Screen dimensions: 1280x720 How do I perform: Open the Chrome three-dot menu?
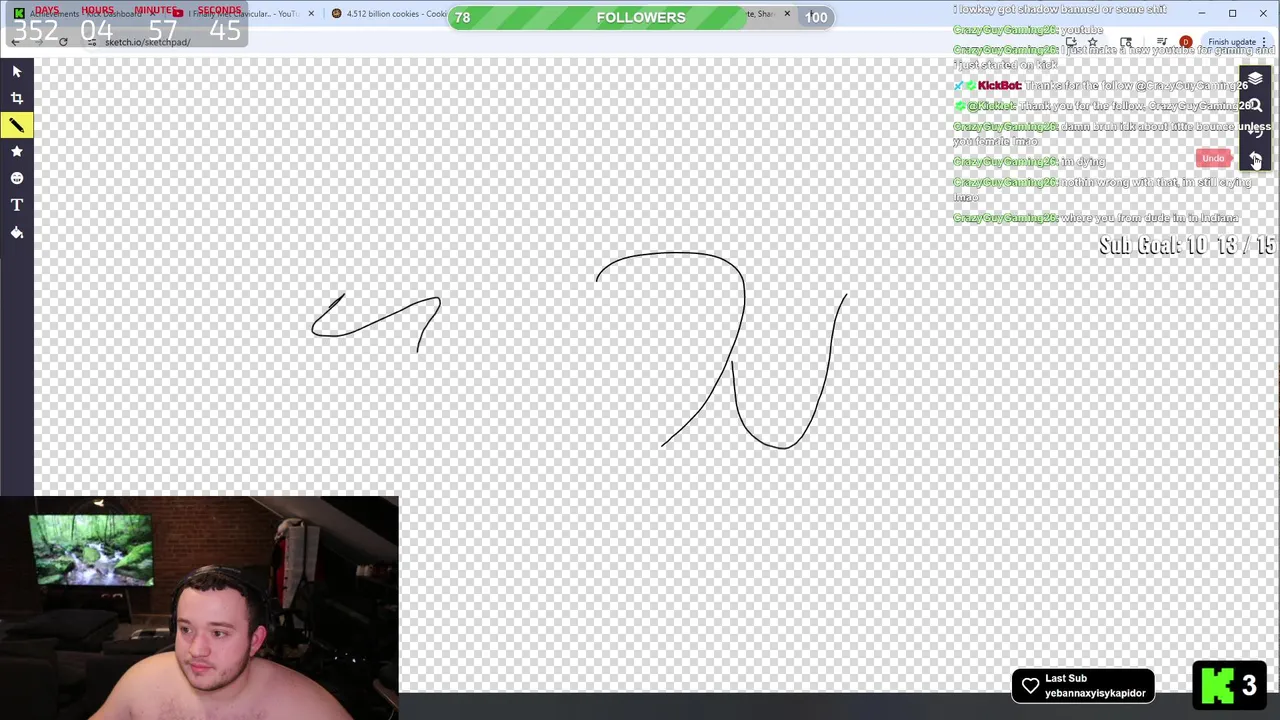1264,42
